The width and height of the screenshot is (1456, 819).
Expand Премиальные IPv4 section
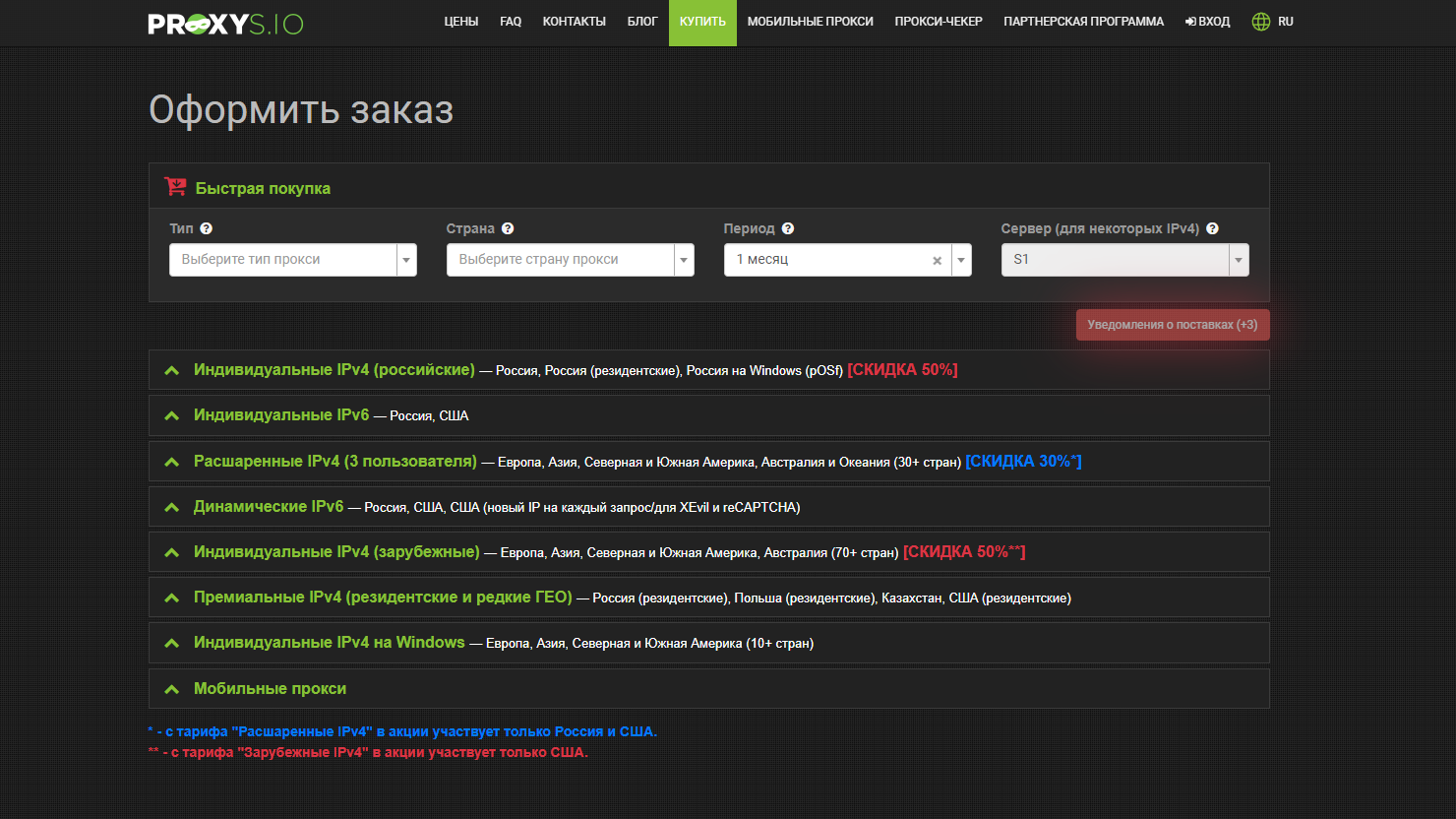[709, 597]
